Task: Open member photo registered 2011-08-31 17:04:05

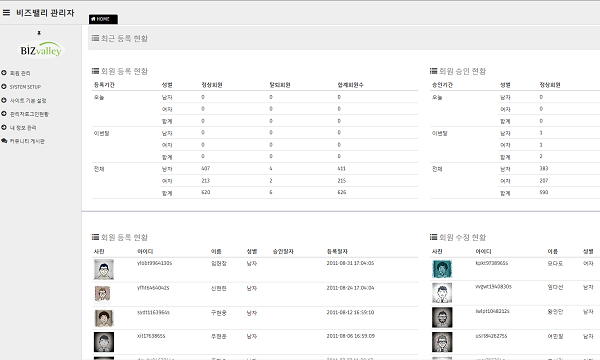Action: tap(104, 270)
